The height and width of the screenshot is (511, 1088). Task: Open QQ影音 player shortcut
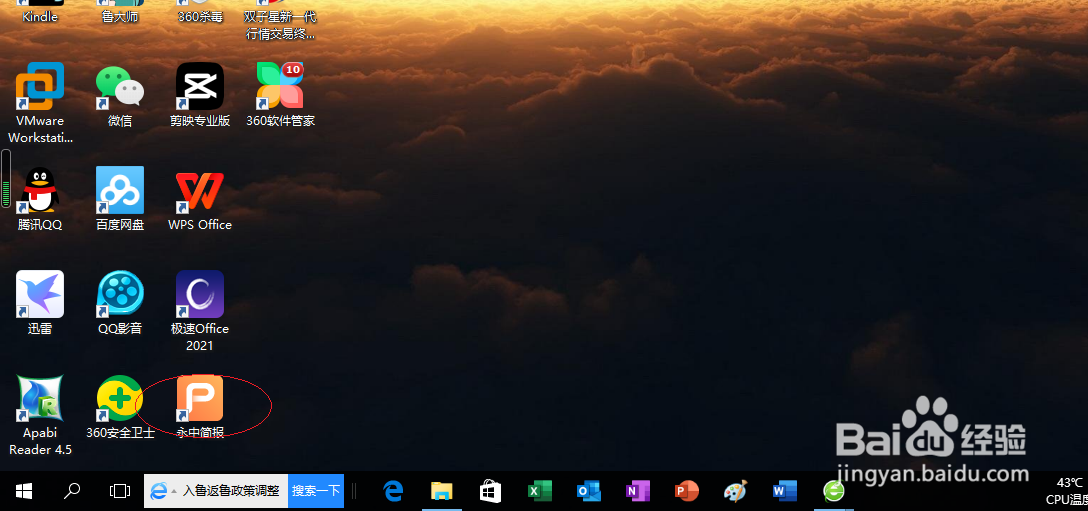(x=120, y=303)
